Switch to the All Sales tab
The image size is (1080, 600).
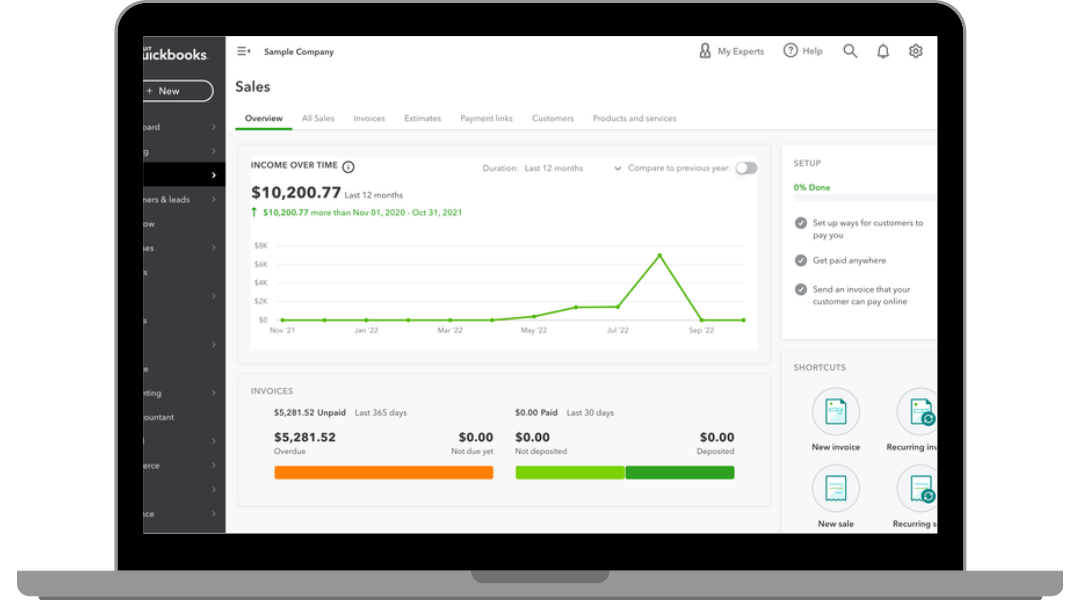pos(318,119)
